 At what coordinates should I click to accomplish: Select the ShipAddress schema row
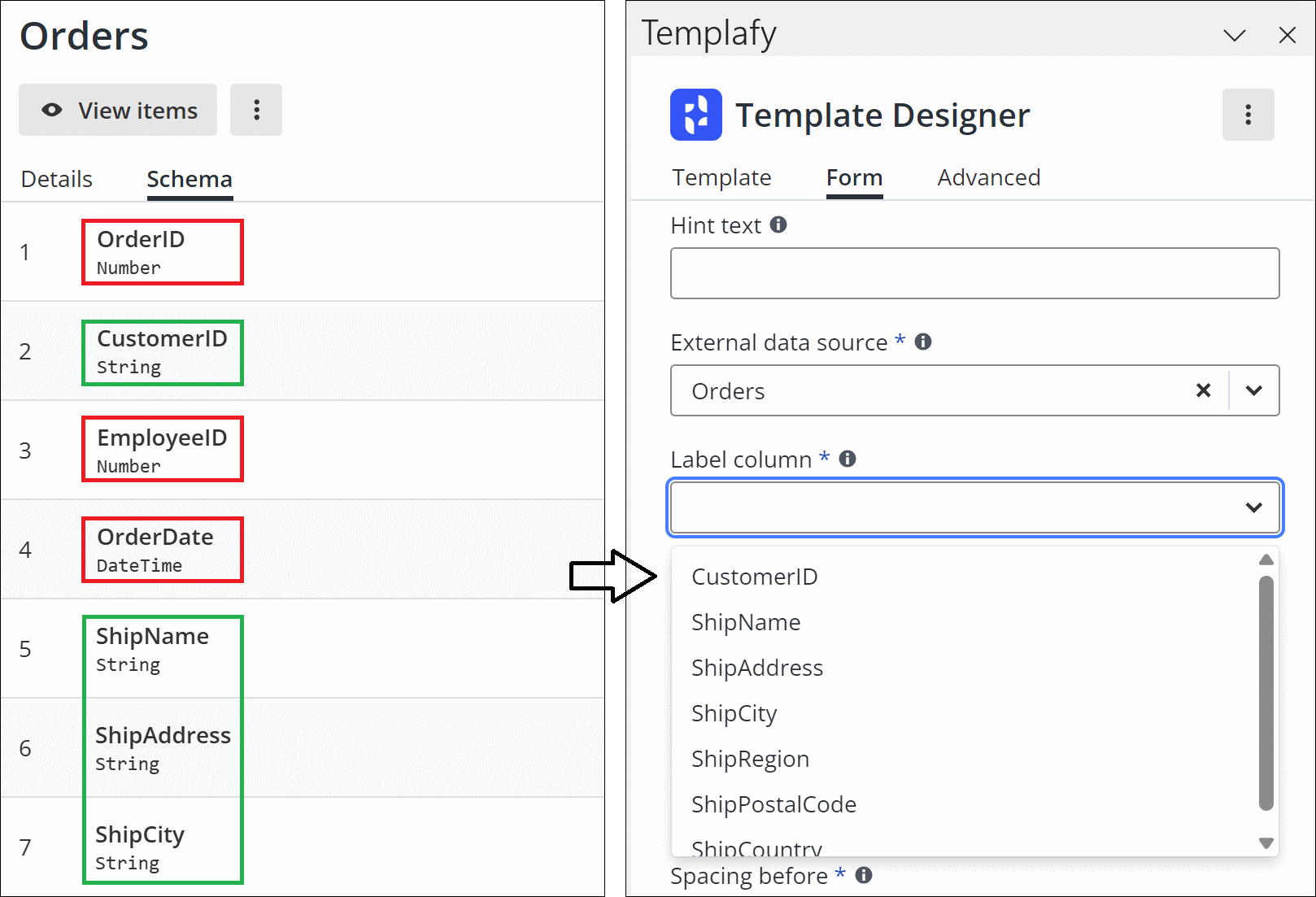pos(303,748)
